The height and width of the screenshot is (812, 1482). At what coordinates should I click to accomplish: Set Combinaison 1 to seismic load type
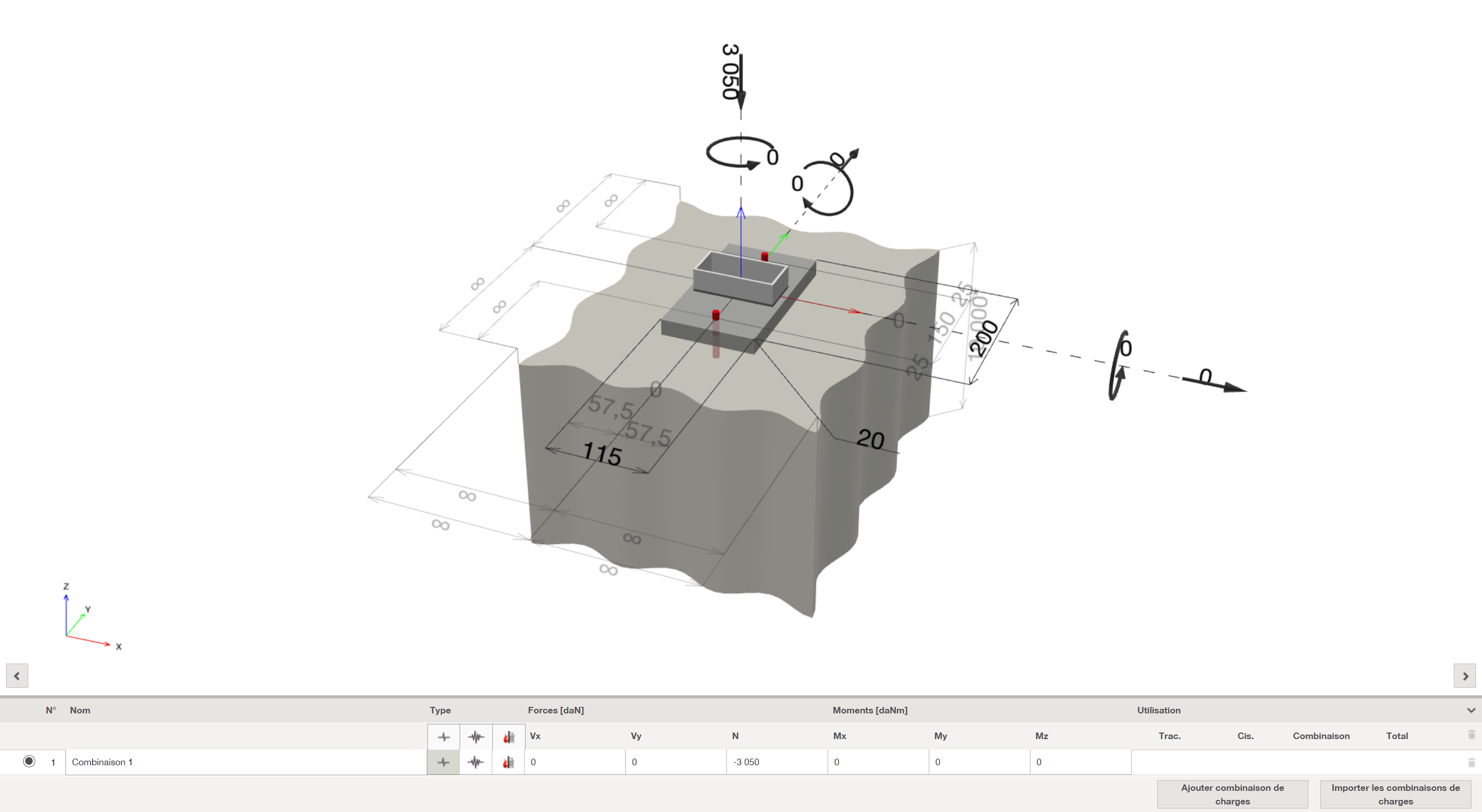[476, 763]
